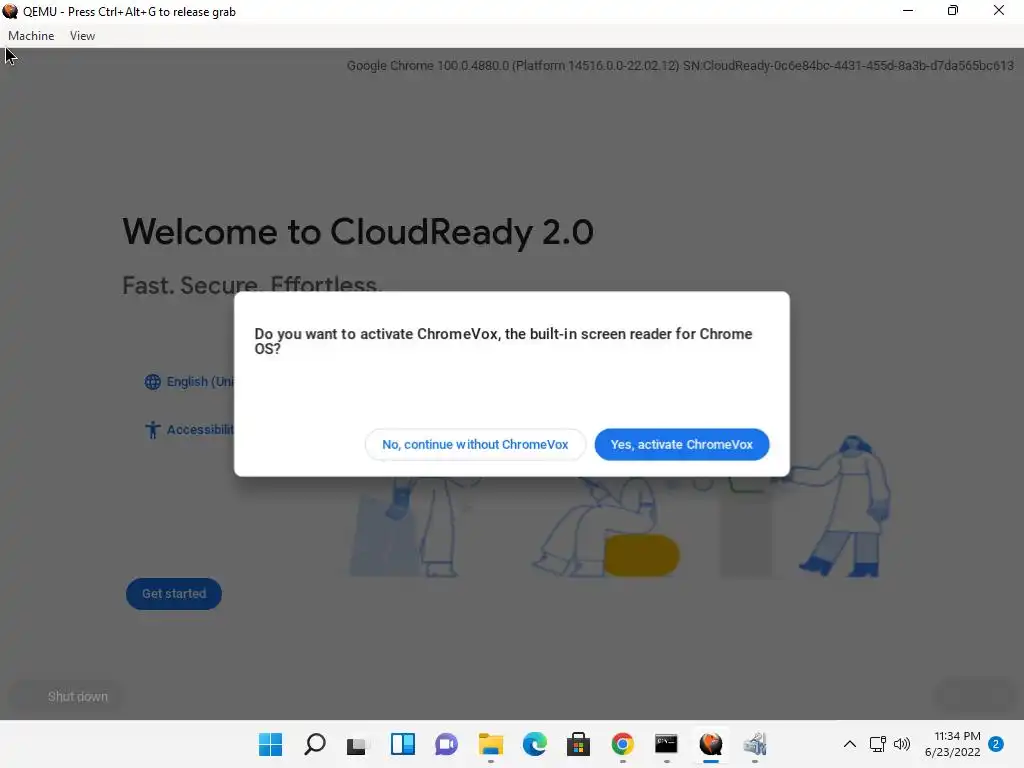Click the Welcome to CloudReady 2.0 heading
This screenshot has width=1024, height=768.
point(358,232)
